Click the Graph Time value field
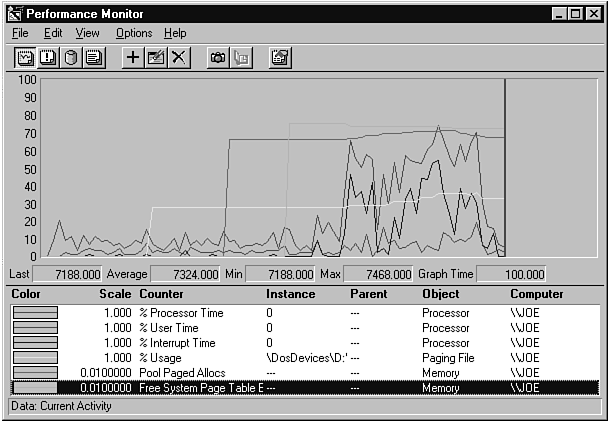This screenshot has width=609, height=423. [x=510, y=274]
